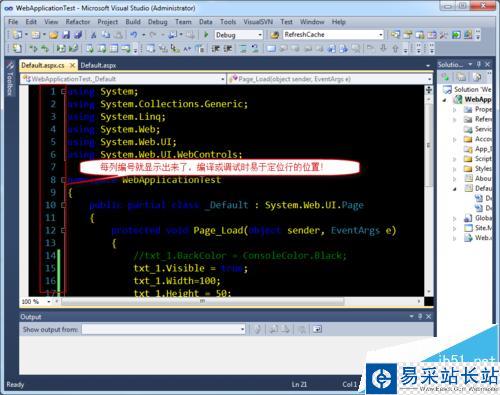Image resolution: width=500 pixels, height=395 pixels.
Task: Close the Default.aspx.cs tab
Action: pyautogui.click(x=72, y=65)
